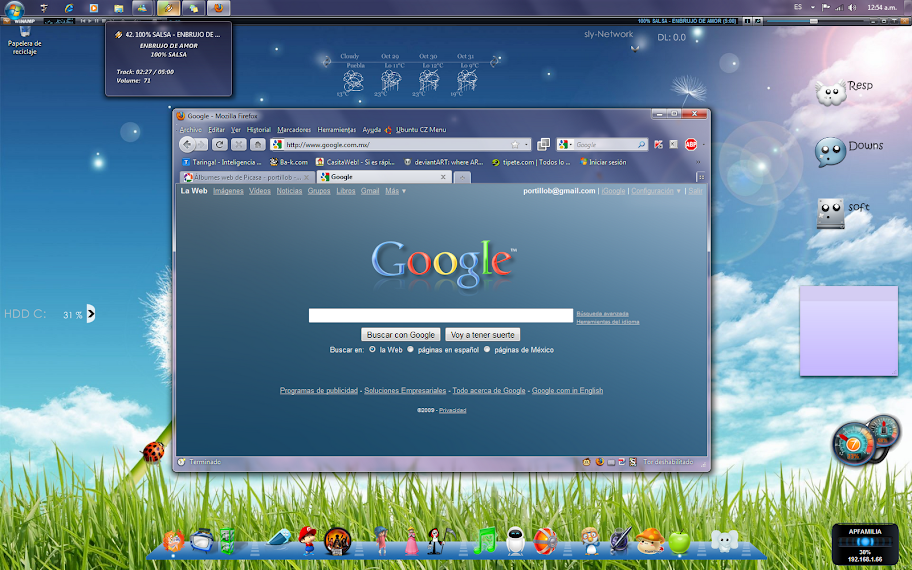Open the 'Búsqueda avanzada' link
This screenshot has height=570, width=912.
pyautogui.click(x=602, y=314)
